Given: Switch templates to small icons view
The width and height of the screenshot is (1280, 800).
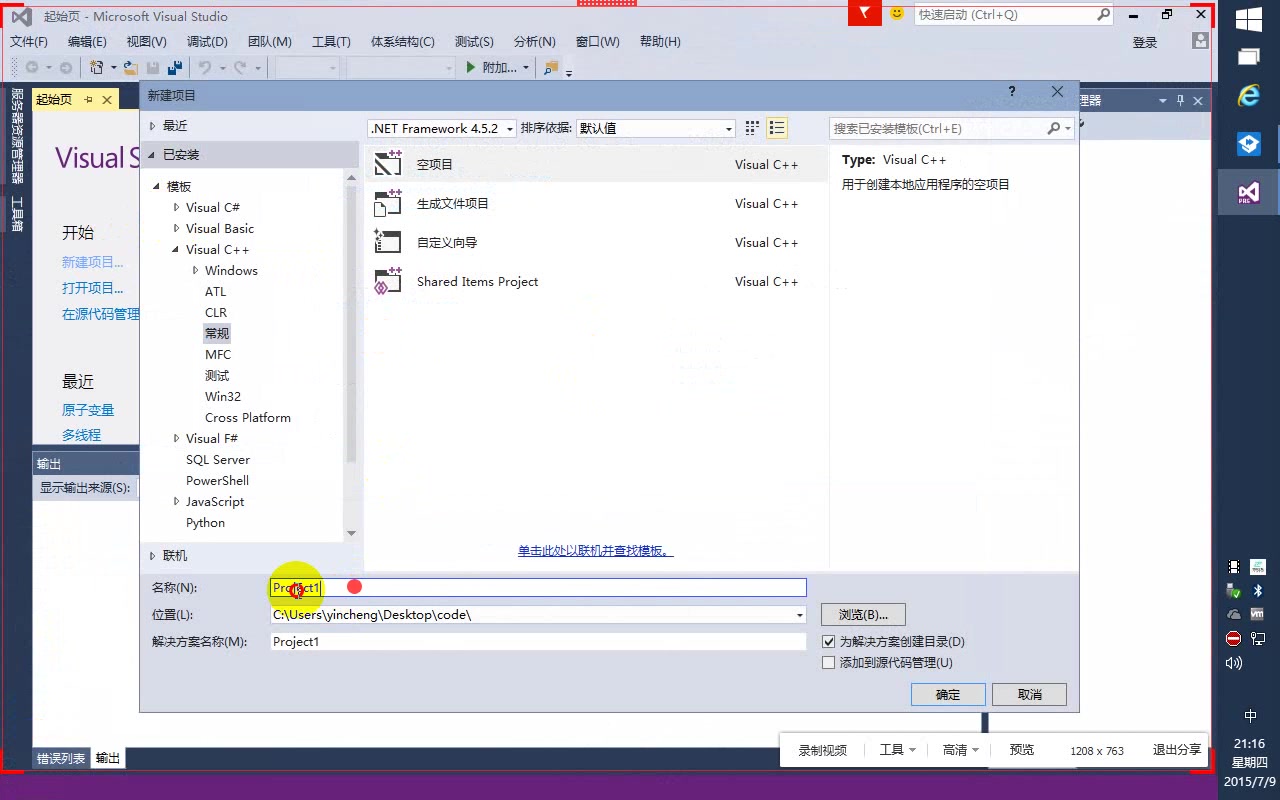Looking at the screenshot, I should [x=752, y=128].
